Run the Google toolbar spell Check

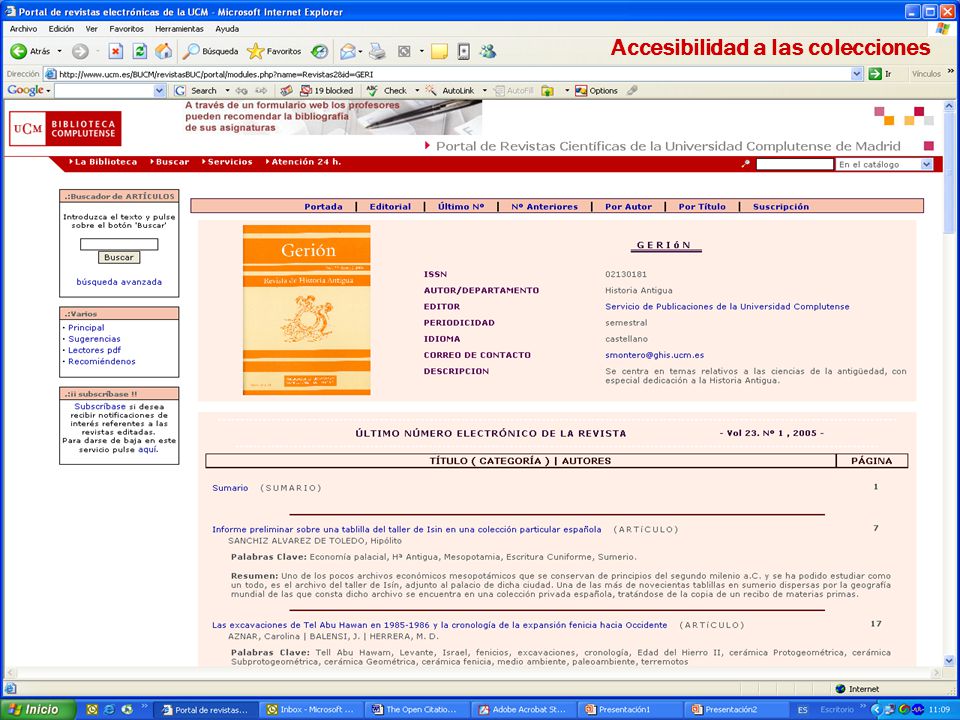click(x=387, y=91)
